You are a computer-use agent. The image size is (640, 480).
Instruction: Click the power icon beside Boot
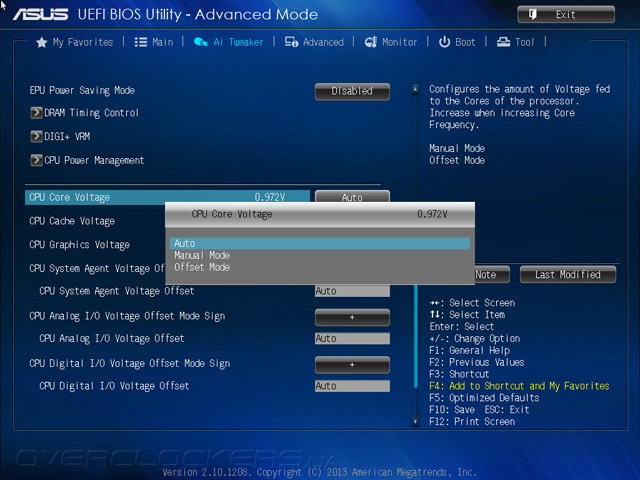(x=444, y=42)
